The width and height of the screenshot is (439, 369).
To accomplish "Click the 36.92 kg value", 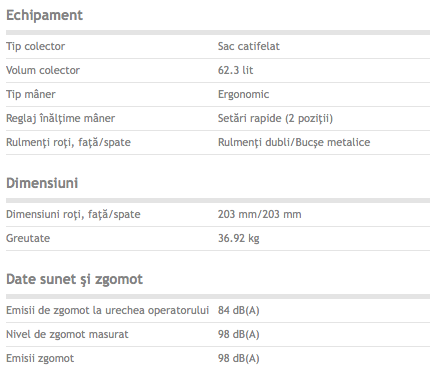I will 239,238.
